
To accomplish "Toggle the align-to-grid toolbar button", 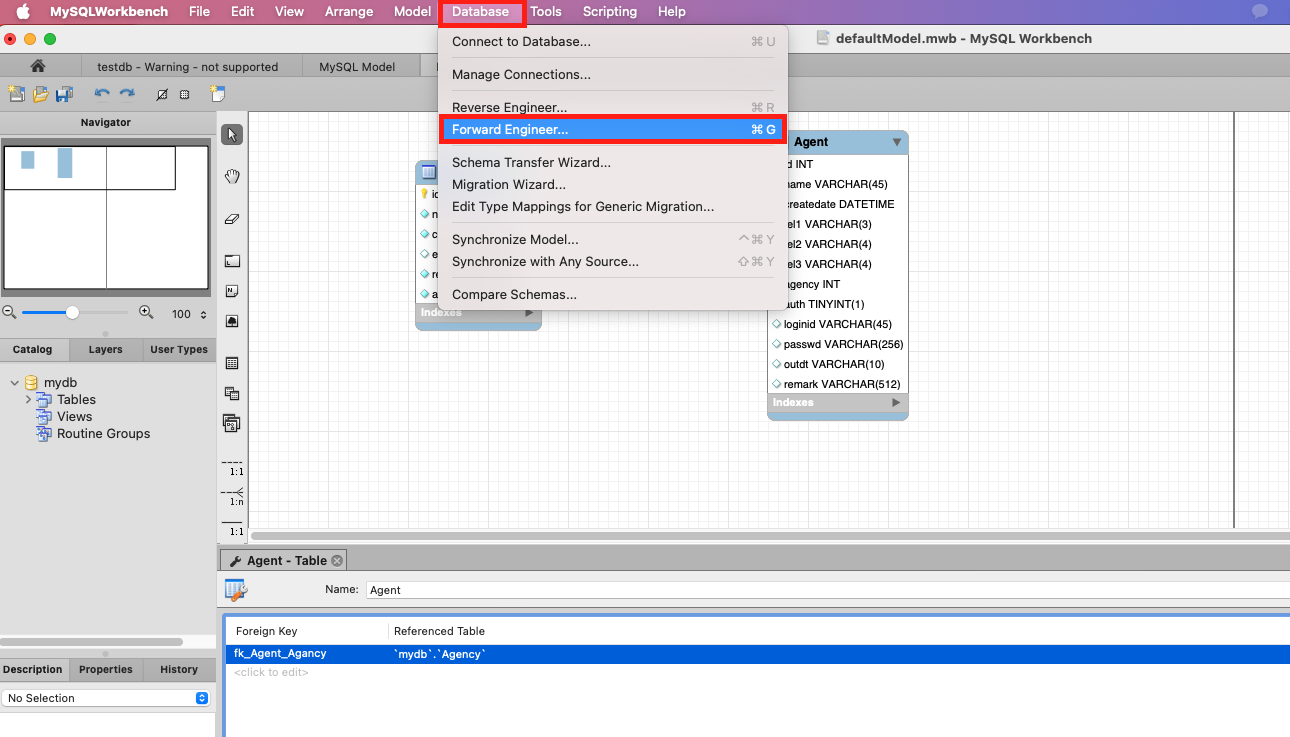I will pos(185,94).
